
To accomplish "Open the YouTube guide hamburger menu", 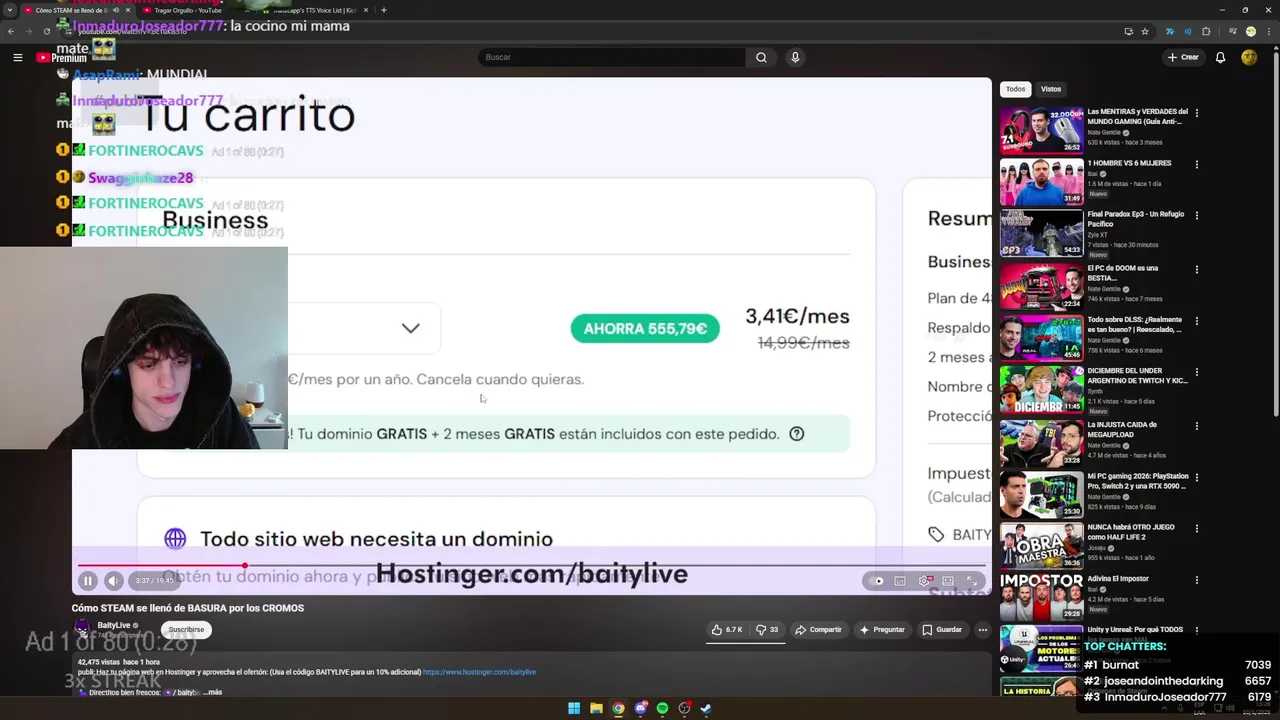I will tap(18, 57).
